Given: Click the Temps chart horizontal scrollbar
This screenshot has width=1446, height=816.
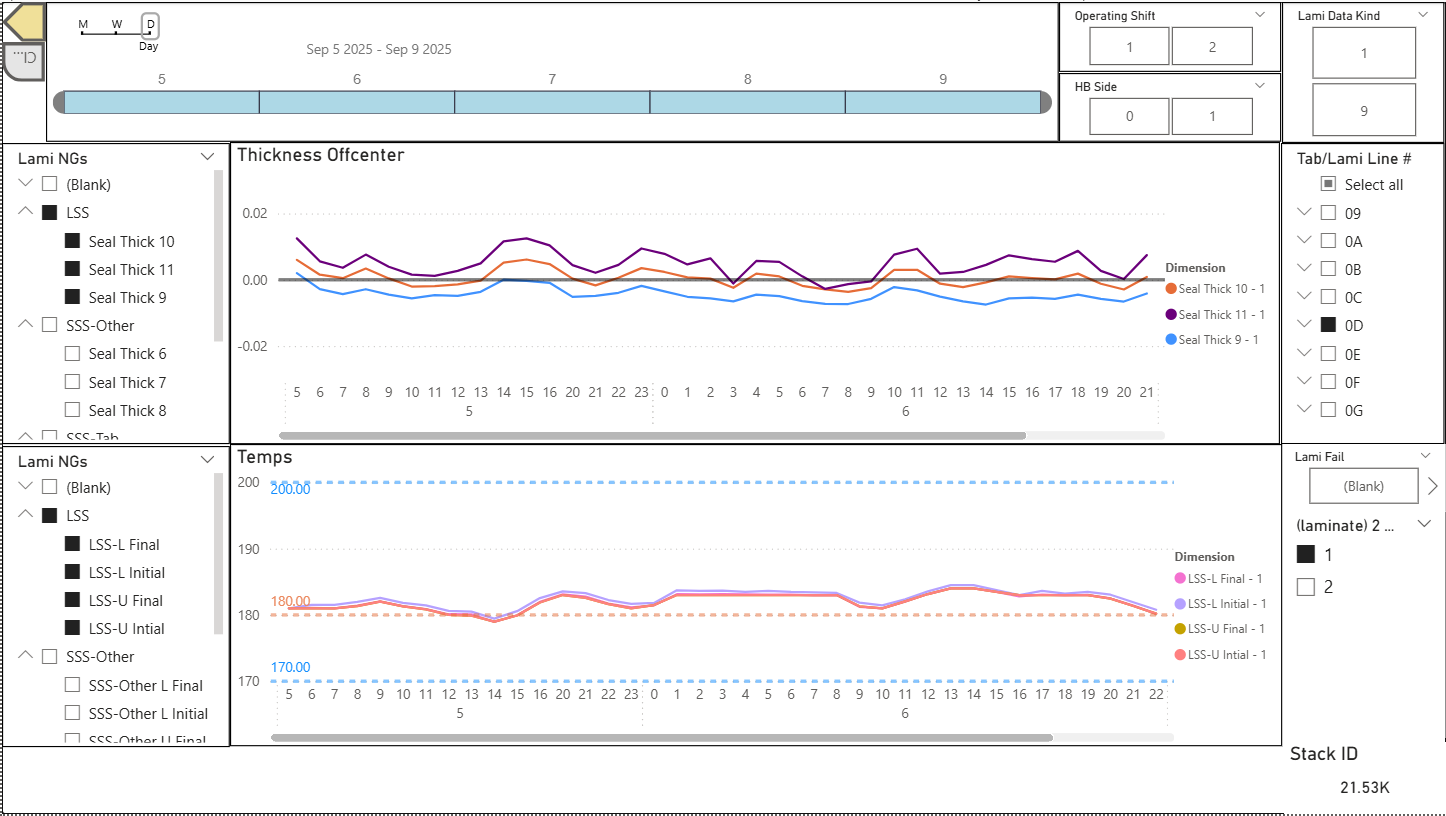Looking at the screenshot, I should 660,737.
